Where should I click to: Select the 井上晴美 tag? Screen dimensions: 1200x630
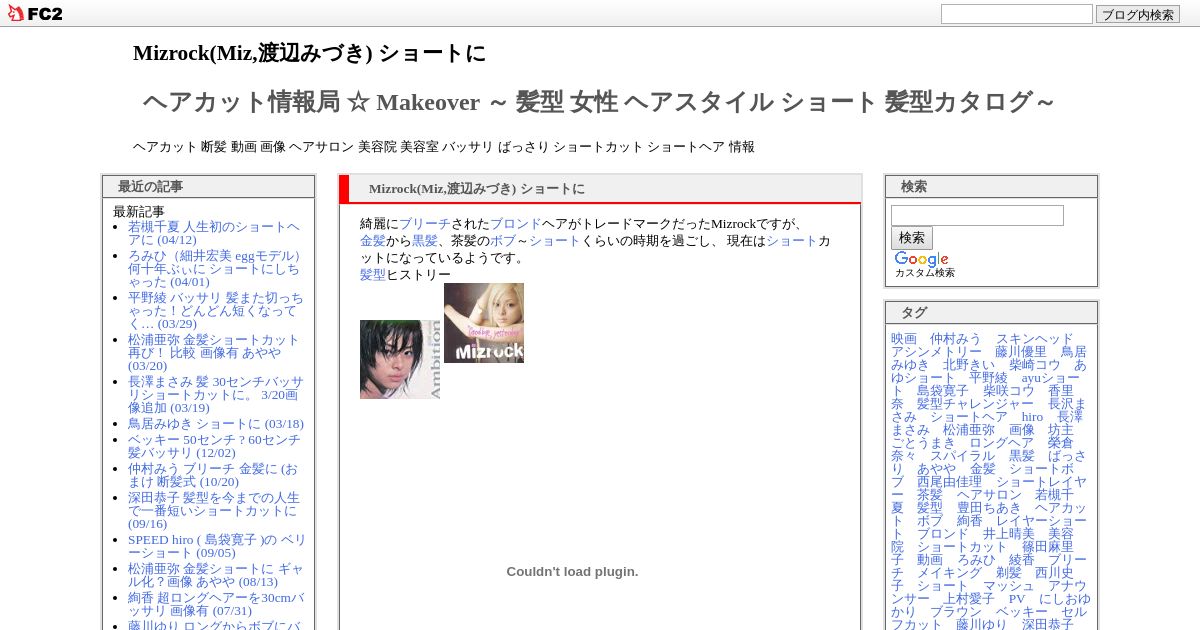(1008, 534)
